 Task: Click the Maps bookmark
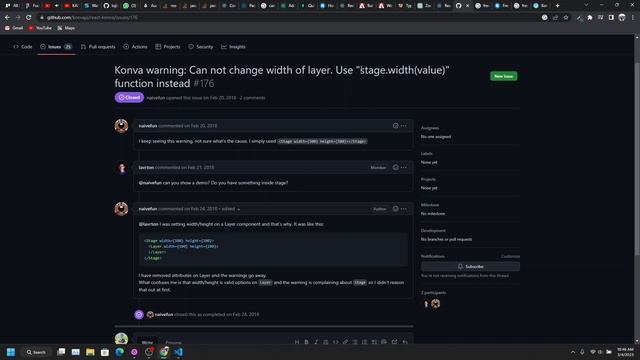(66, 28)
